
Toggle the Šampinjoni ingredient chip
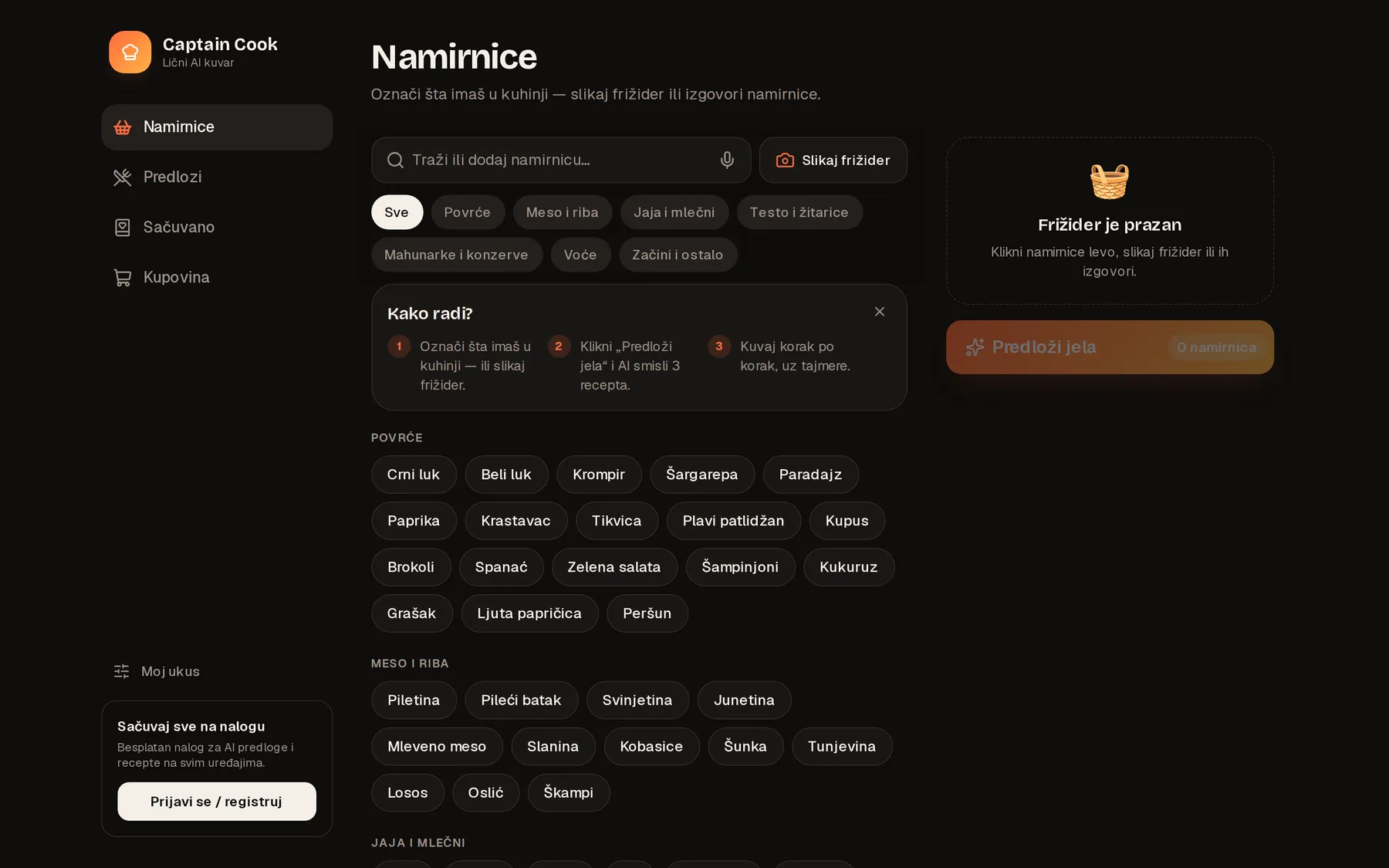[740, 567]
